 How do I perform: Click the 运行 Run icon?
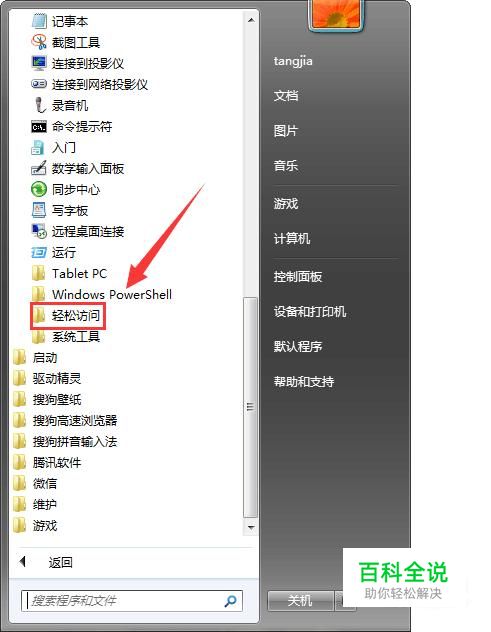[39, 252]
